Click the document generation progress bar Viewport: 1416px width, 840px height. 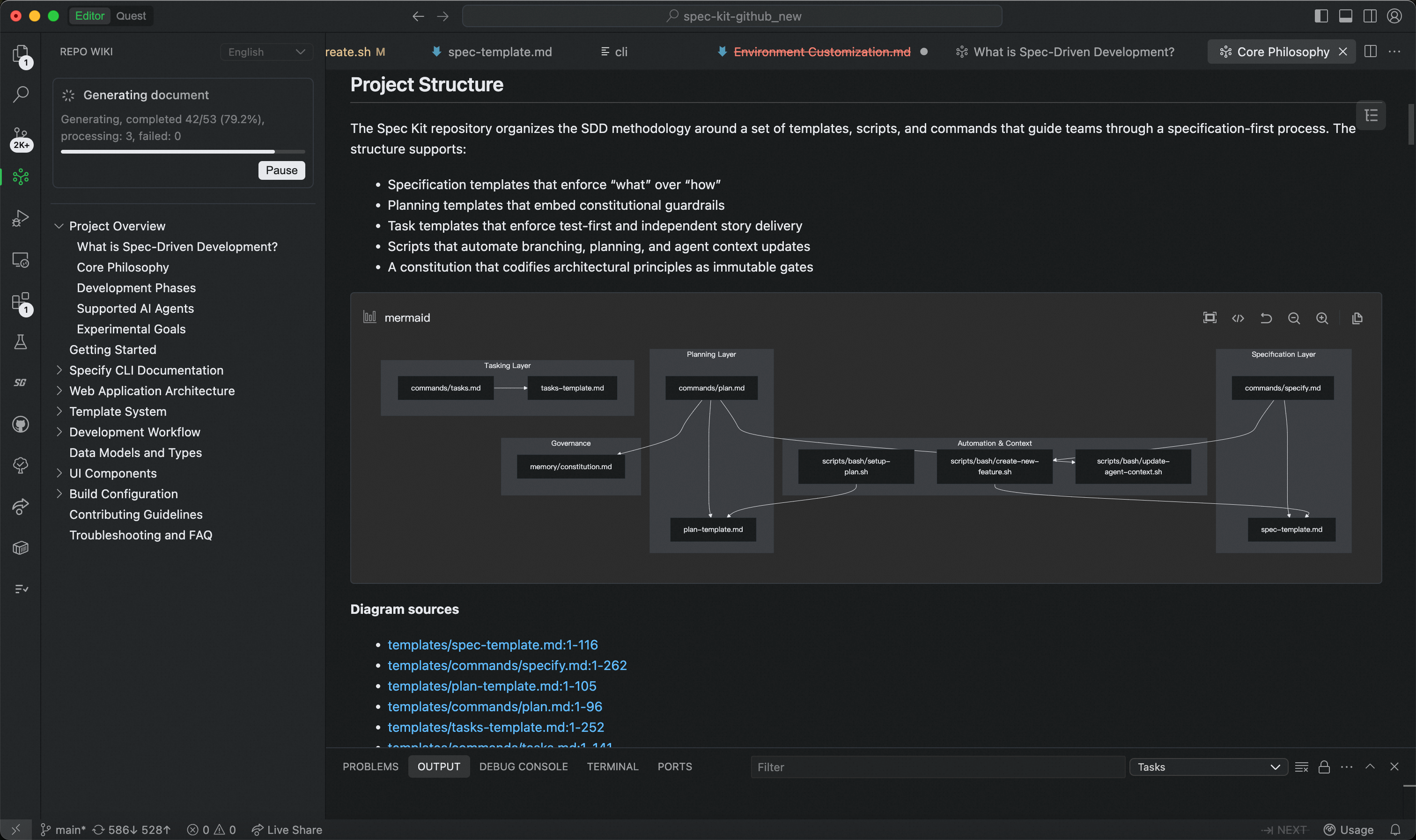point(183,152)
